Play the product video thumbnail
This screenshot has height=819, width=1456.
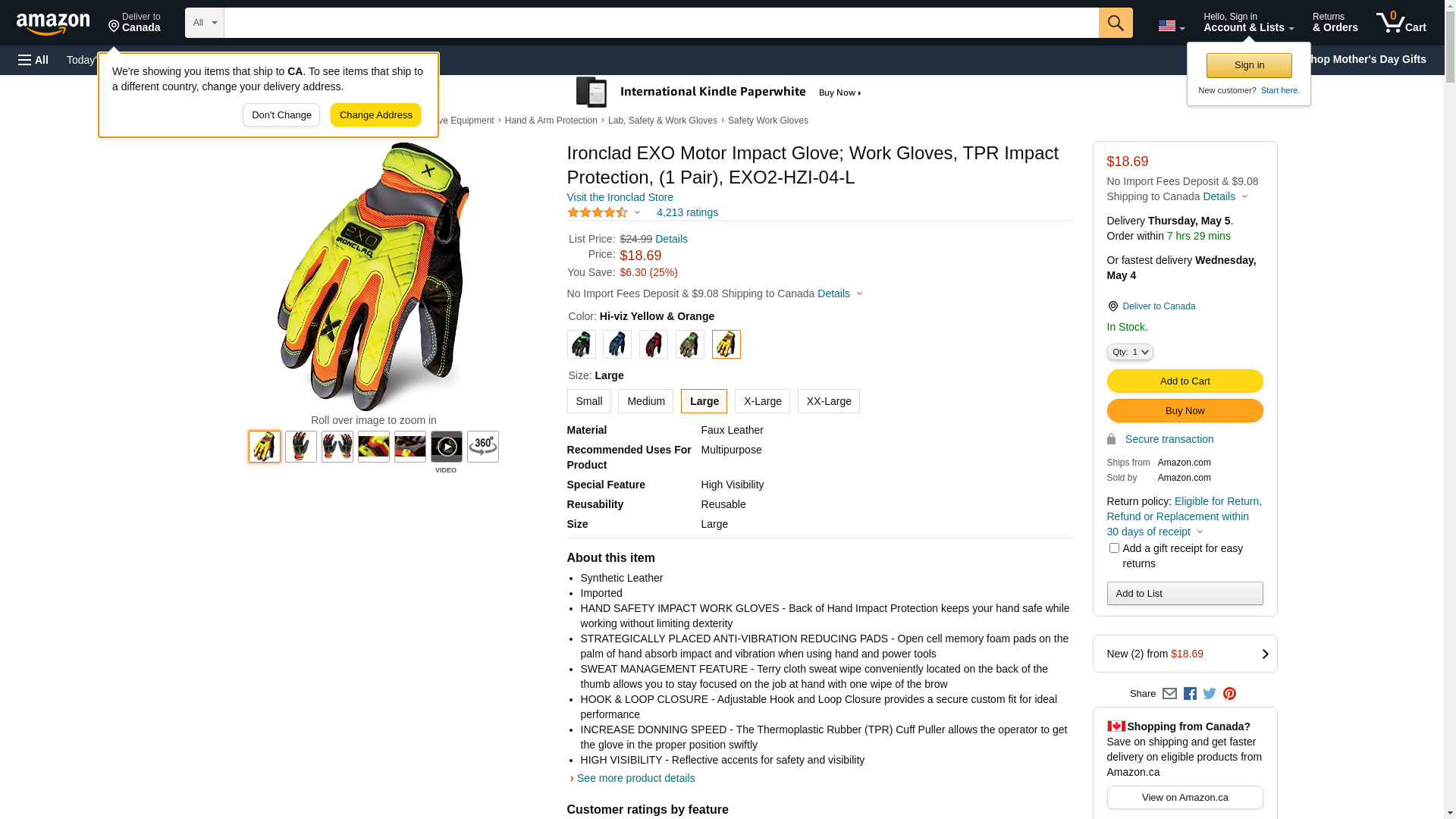pos(447,447)
